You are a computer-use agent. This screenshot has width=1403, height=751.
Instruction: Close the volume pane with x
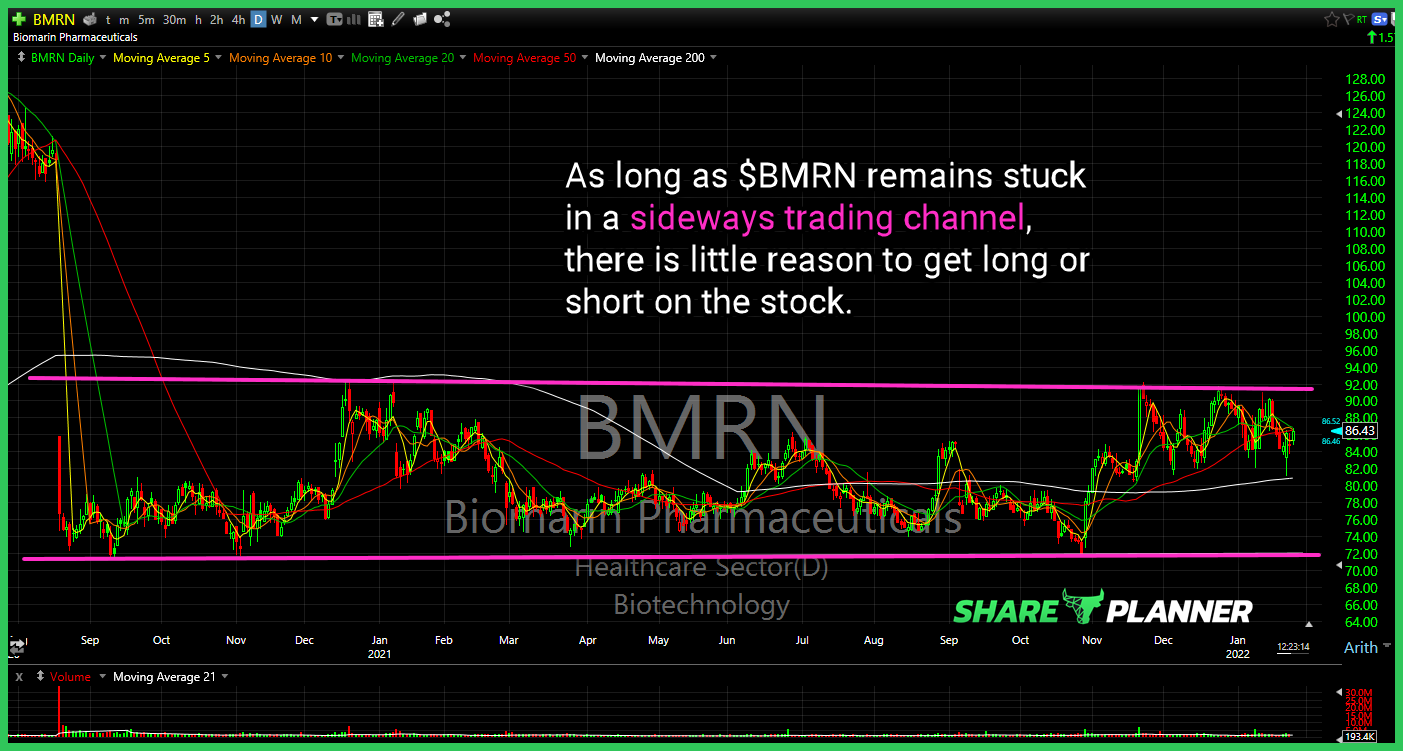coord(19,677)
